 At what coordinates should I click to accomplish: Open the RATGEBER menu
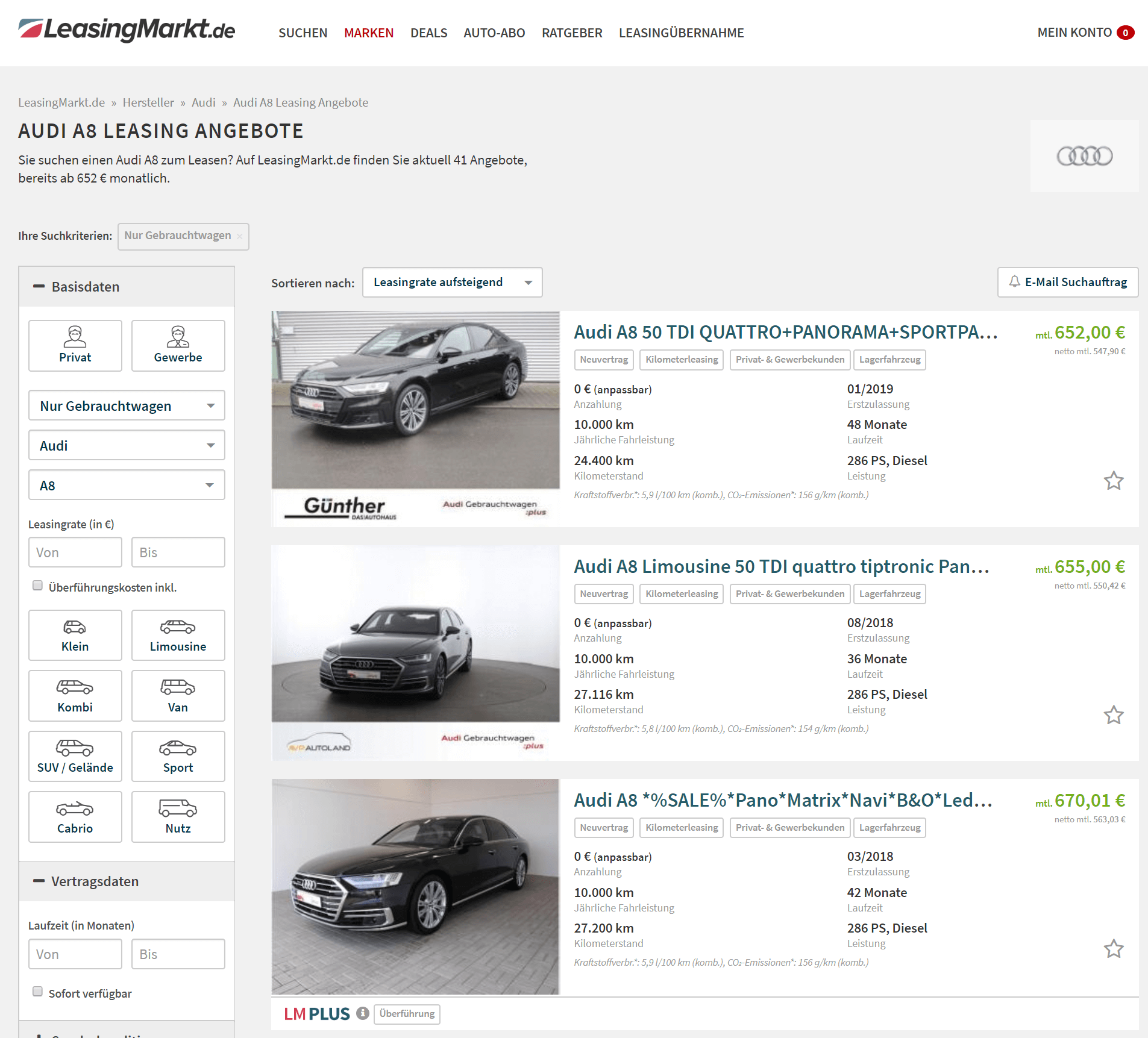pyautogui.click(x=572, y=33)
